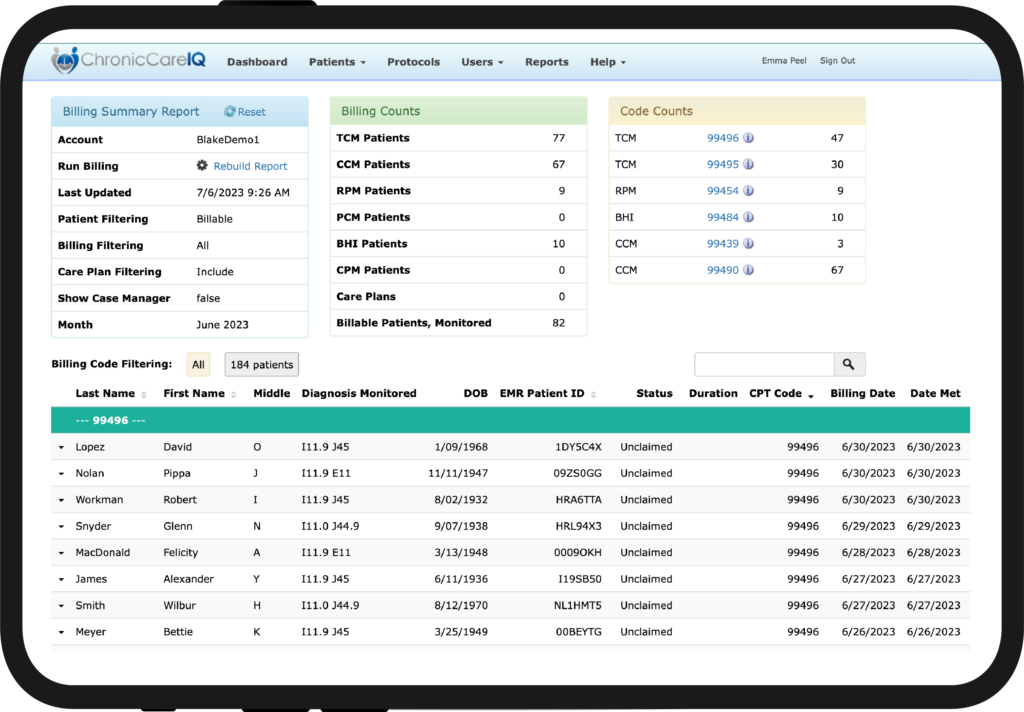The image size is (1024, 712).
Task: Click the TCM Patients count row
Action: tap(458, 138)
